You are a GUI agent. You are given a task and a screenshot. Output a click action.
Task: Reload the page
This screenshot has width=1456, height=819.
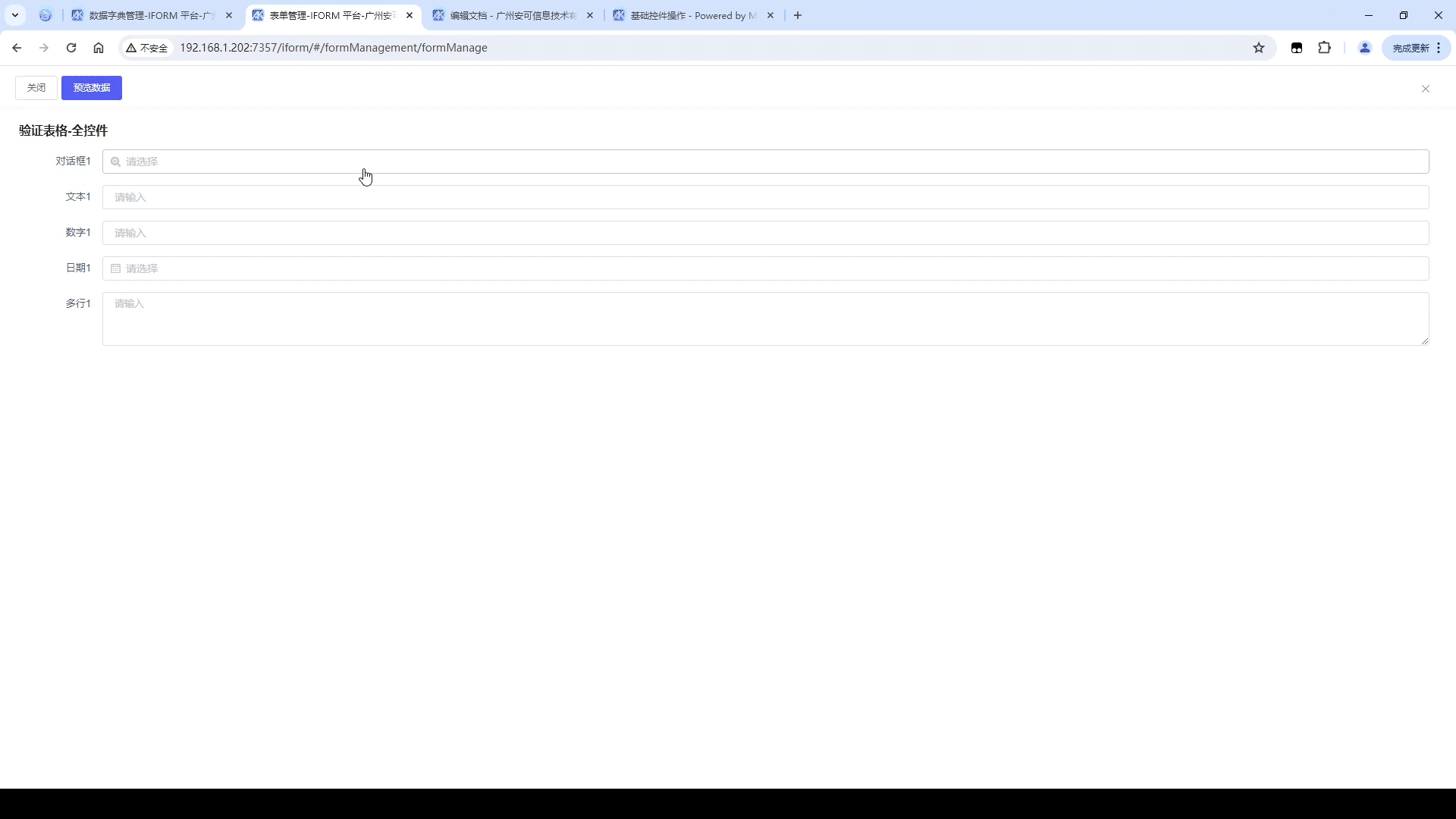[x=71, y=48]
